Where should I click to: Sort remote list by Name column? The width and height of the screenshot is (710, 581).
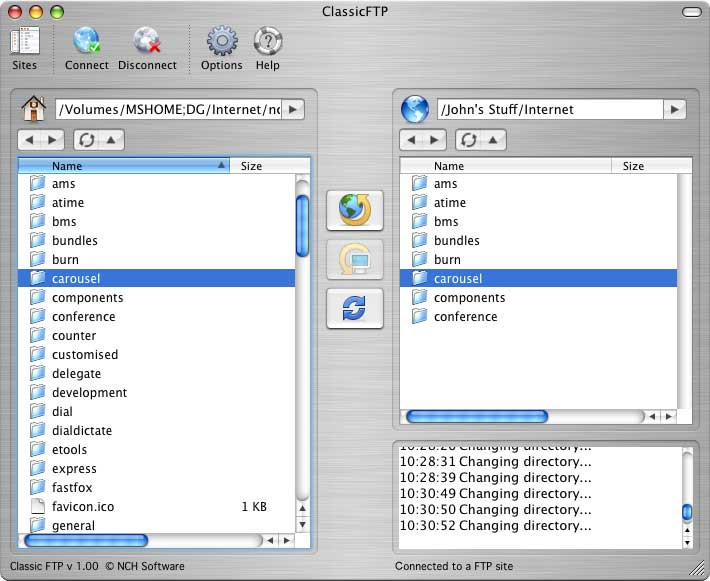click(506, 166)
